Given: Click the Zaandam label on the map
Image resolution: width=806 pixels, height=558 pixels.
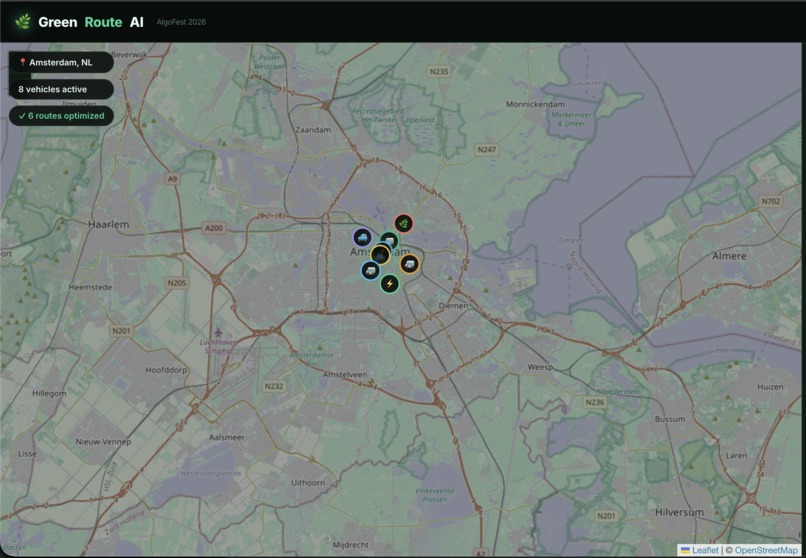Looking at the screenshot, I should [x=313, y=130].
